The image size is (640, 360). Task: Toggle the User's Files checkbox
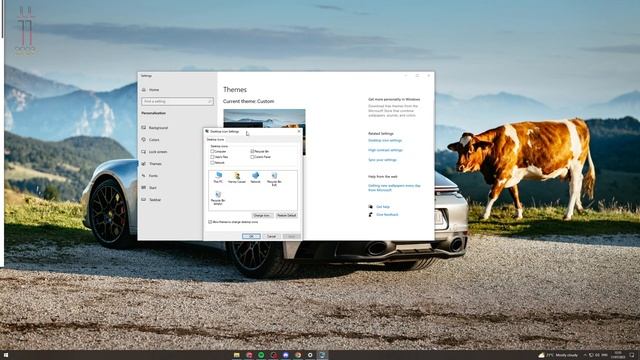[x=212, y=157]
